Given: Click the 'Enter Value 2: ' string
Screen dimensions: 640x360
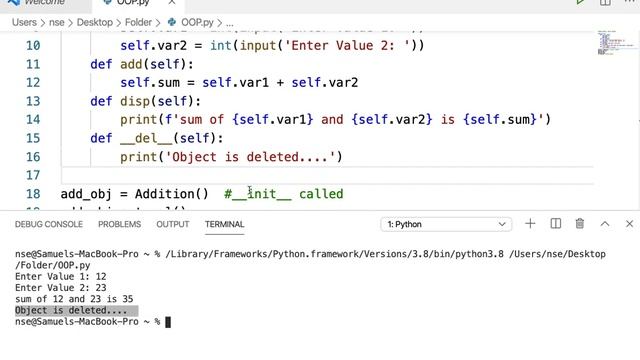Looking at the screenshot, I should (x=347, y=45).
